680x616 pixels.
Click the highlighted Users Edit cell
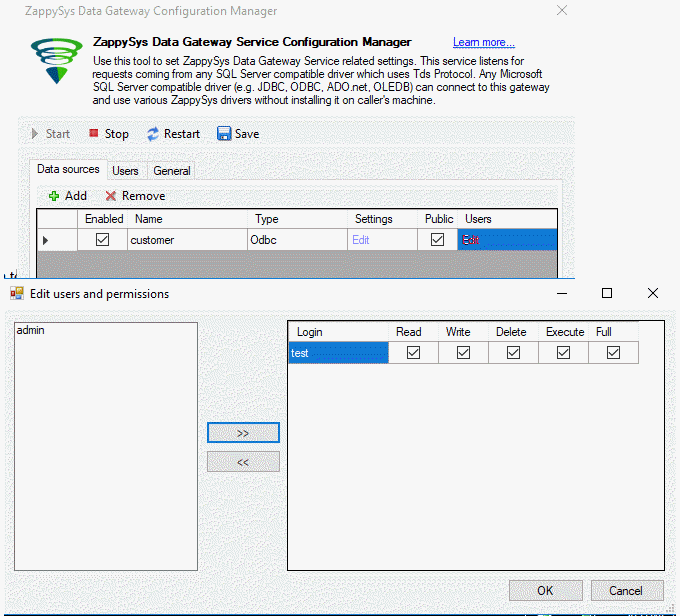point(507,240)
